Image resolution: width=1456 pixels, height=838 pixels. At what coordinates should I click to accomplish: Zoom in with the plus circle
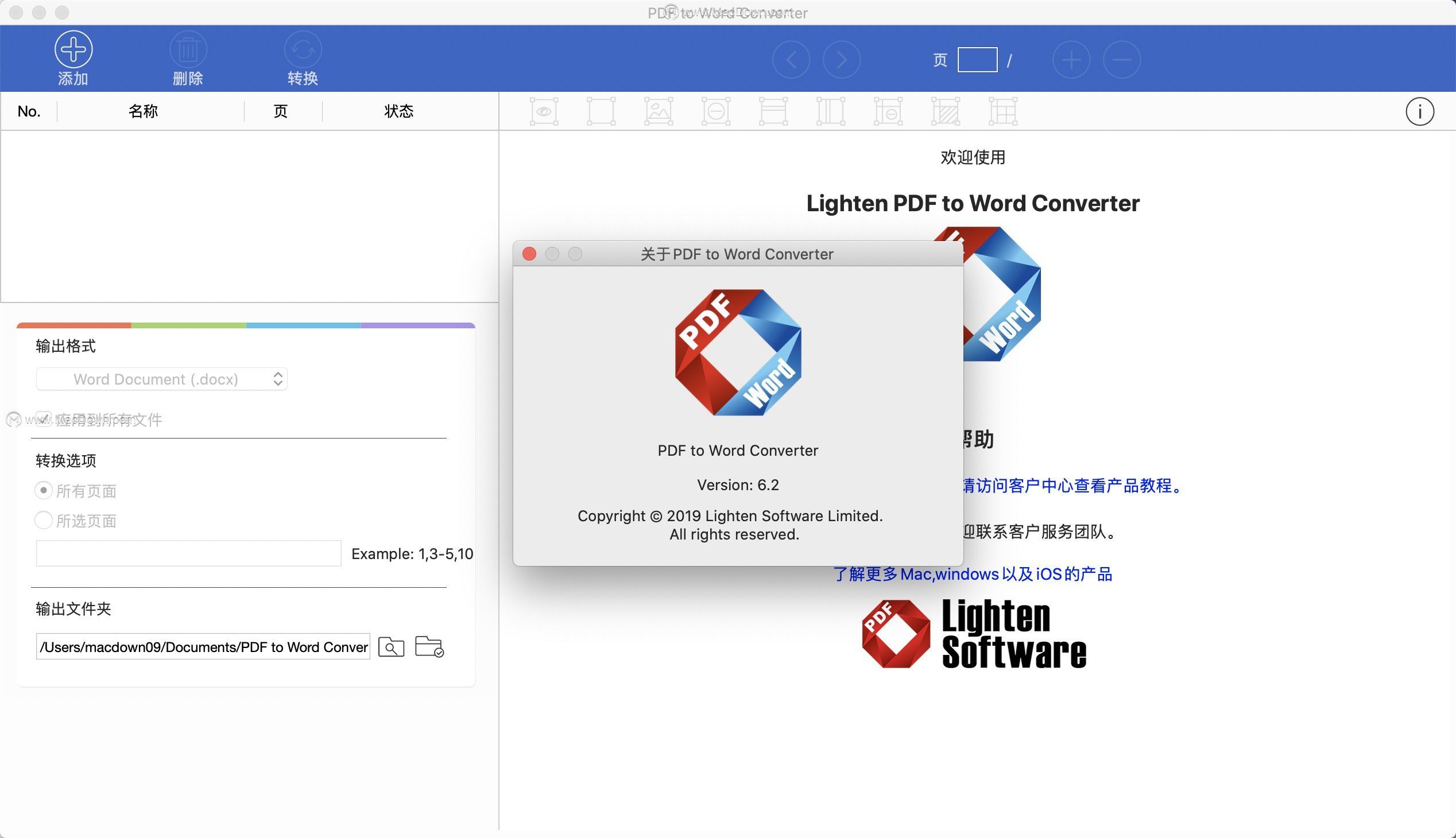pos(1071,59)
